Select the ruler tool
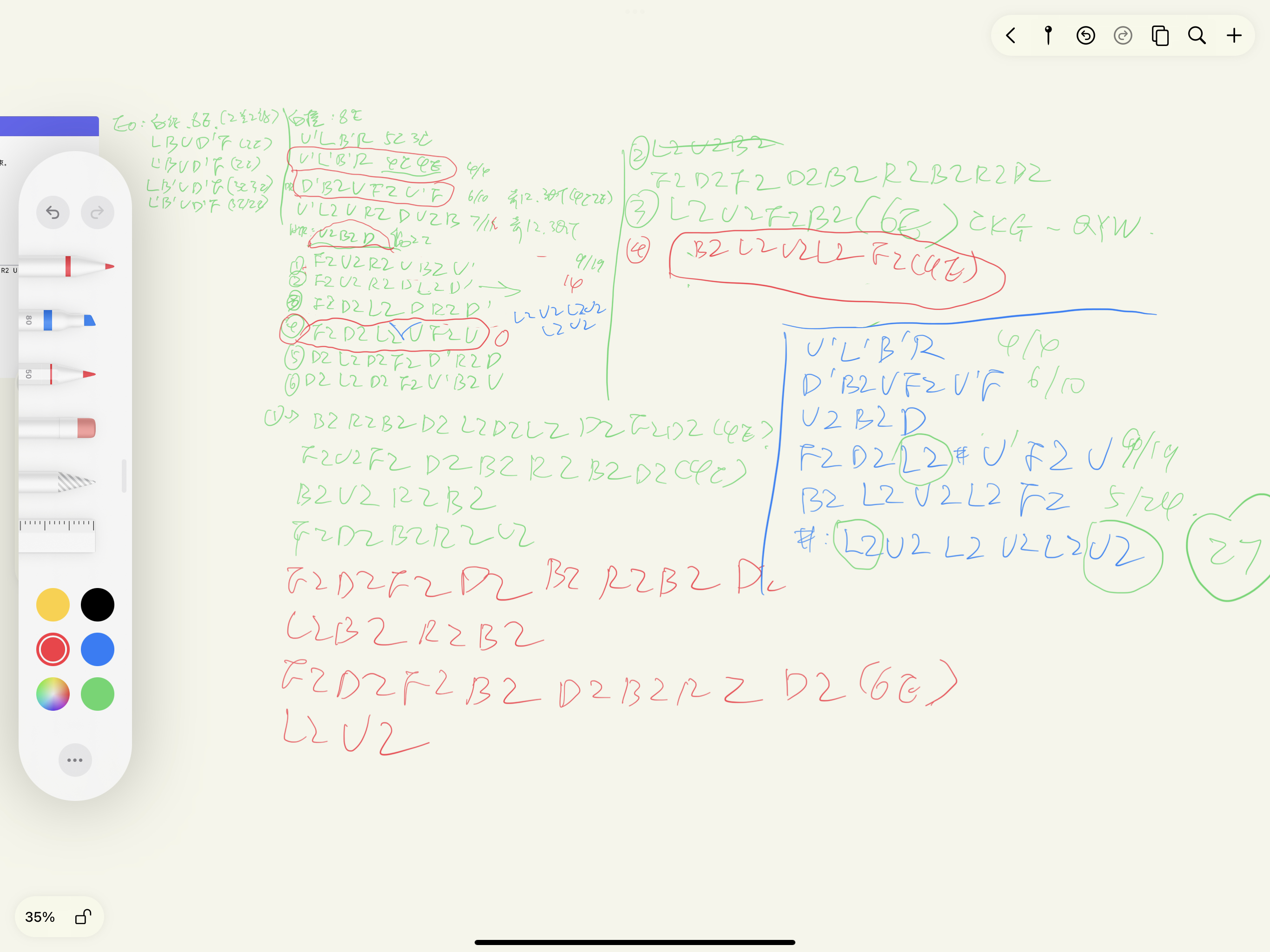This screenshot has height=952, width=1270. (57, 535)
